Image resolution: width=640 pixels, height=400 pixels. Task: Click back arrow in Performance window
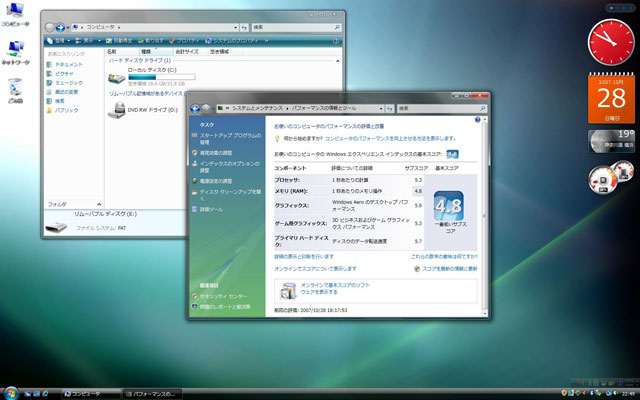[x=195, y=109]
